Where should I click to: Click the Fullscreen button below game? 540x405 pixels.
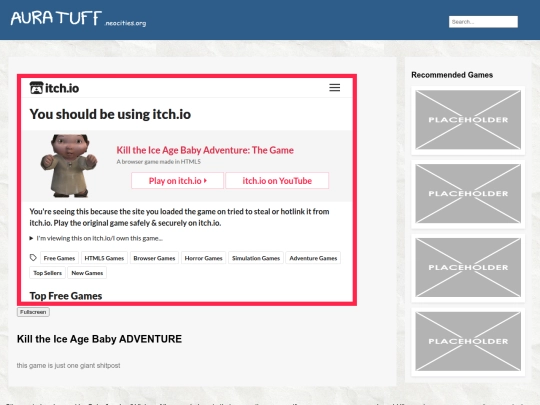[33, 312]
